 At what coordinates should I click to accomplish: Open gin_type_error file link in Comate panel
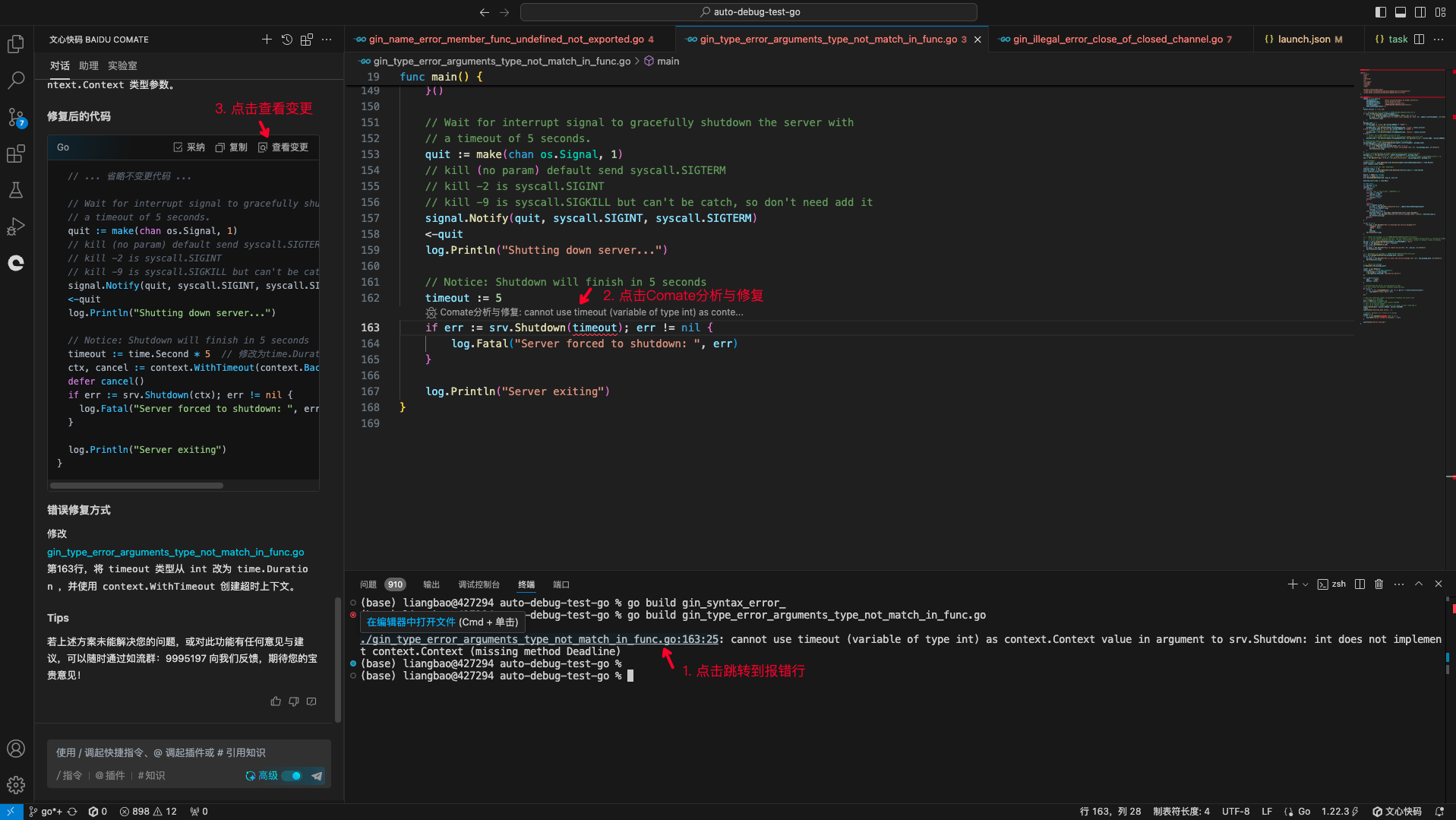[x=175, y=552]
